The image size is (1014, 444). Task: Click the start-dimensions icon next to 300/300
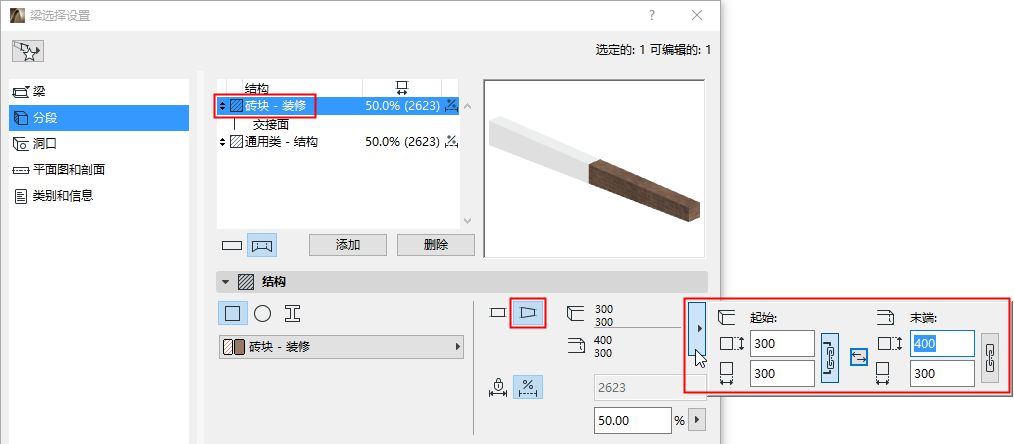click(574, 313)
